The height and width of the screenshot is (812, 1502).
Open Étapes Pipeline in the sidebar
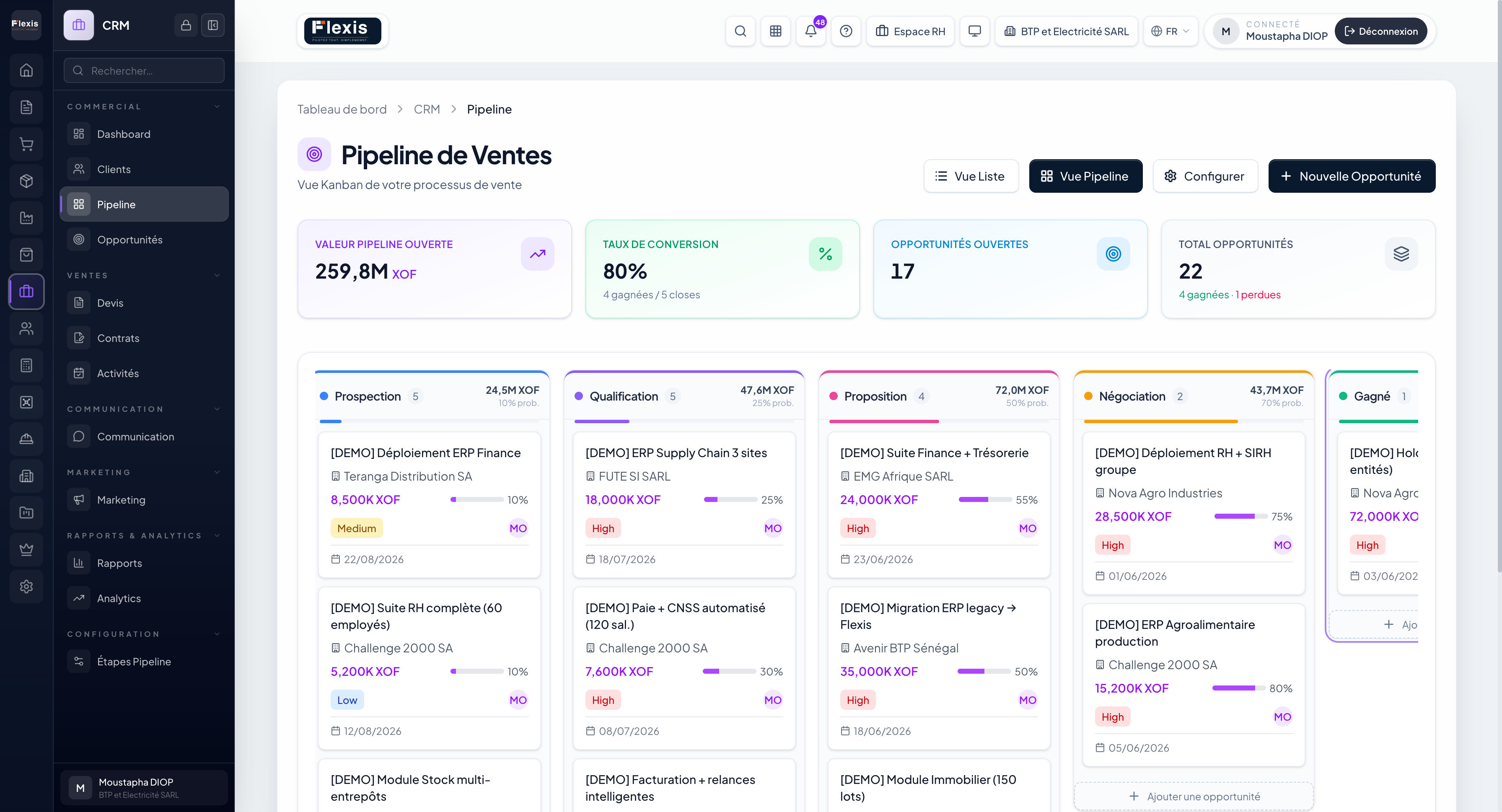pyautogui.click(x=144, y=662)
